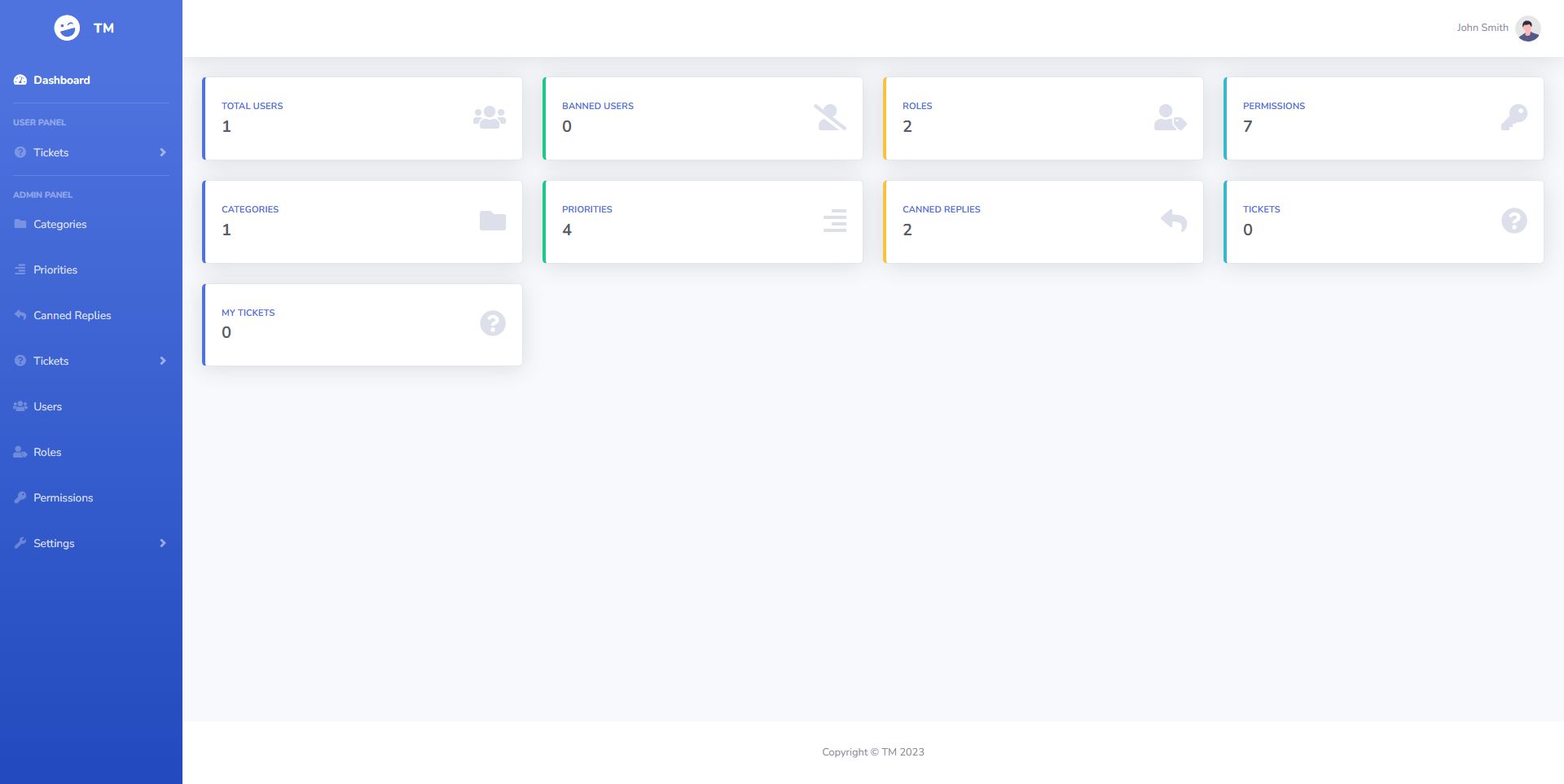
Task: Go to Canned Replies in sidebar
Action: pos(72,315)
